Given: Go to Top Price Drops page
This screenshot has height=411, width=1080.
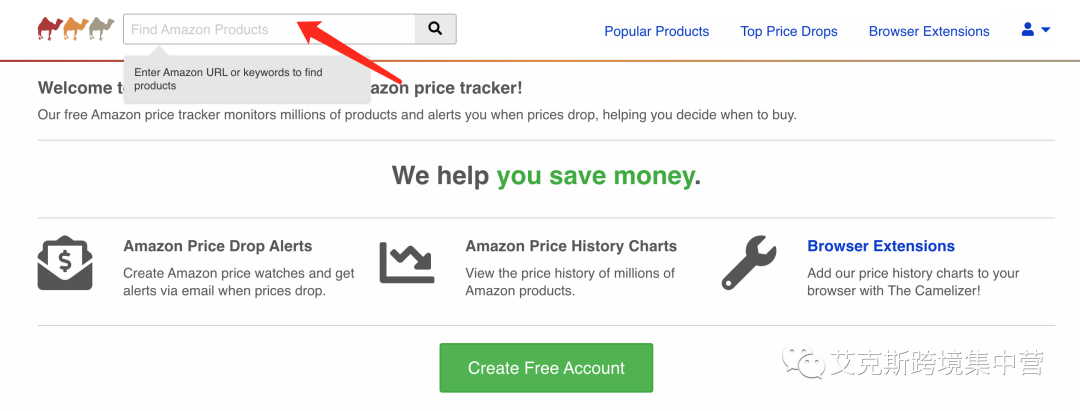Looking at the screenshot, I should tap(789, 31).
